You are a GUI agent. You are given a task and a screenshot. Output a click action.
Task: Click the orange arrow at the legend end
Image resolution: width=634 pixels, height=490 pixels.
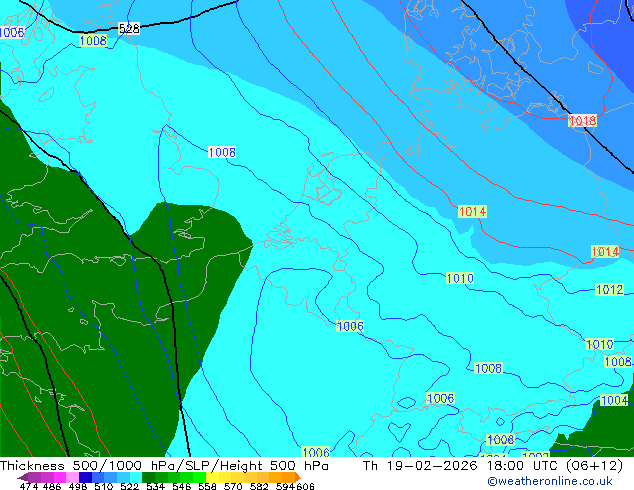[298, 477]
